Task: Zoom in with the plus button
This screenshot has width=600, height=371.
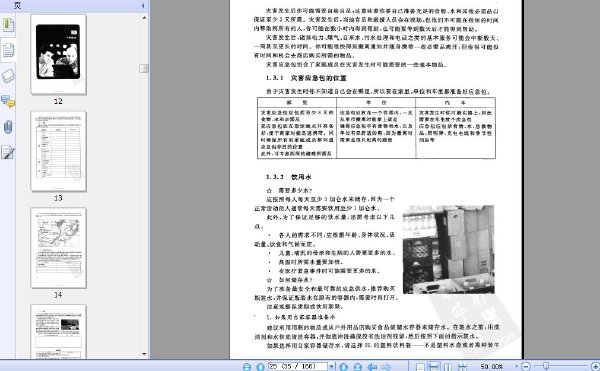Action: (595, 366)
